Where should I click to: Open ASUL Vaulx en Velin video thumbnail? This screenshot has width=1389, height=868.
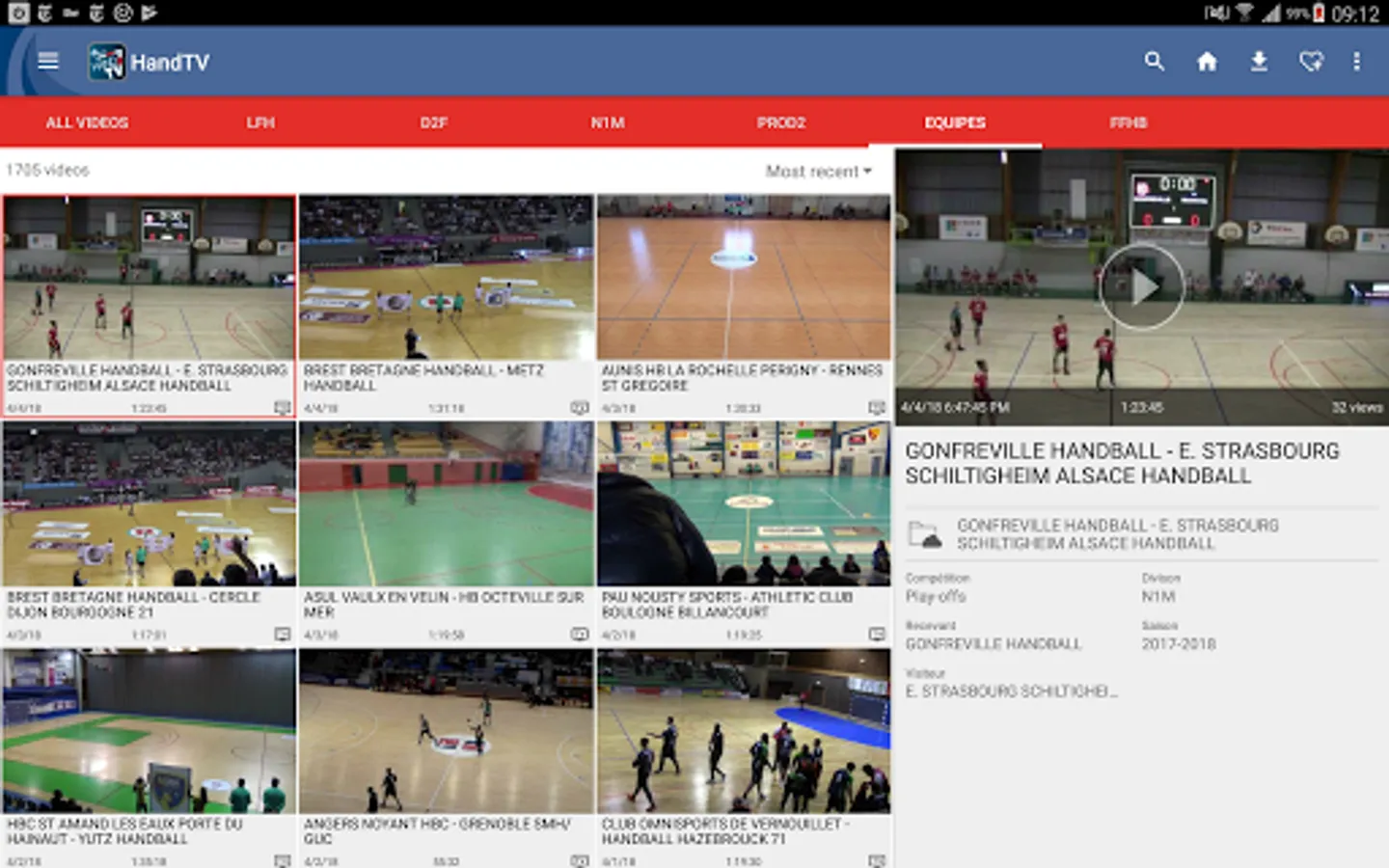point(446,503)
